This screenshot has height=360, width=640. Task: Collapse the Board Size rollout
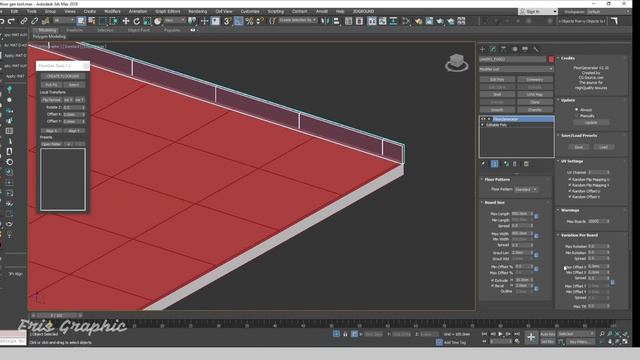tap(494, 202)
